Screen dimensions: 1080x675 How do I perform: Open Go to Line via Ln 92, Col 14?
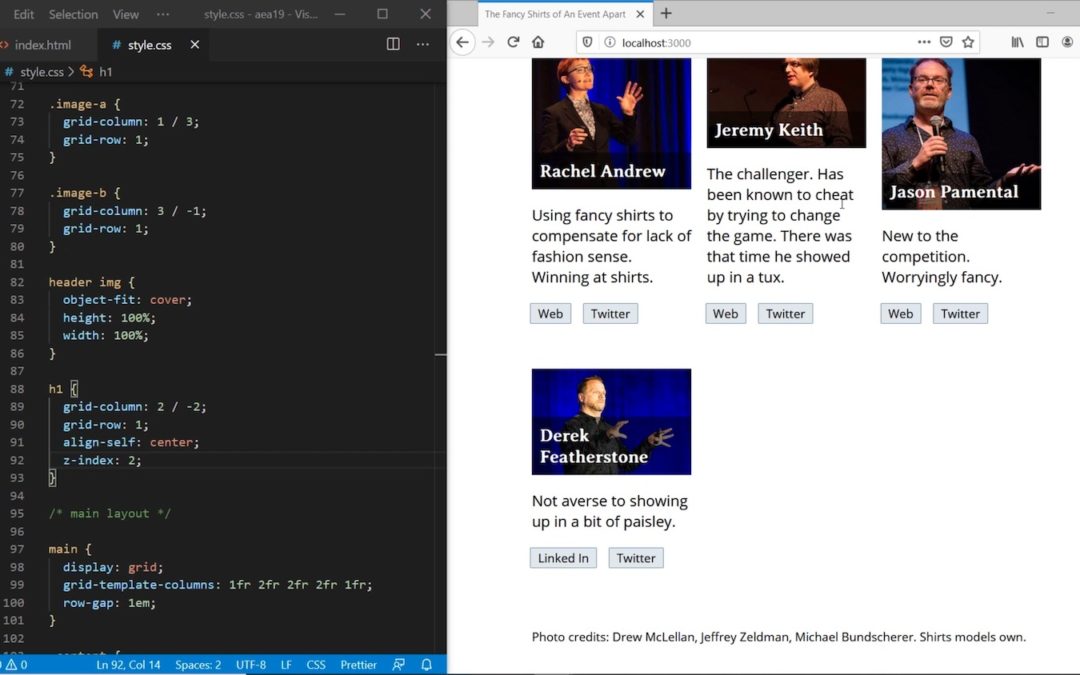point(128,665)
